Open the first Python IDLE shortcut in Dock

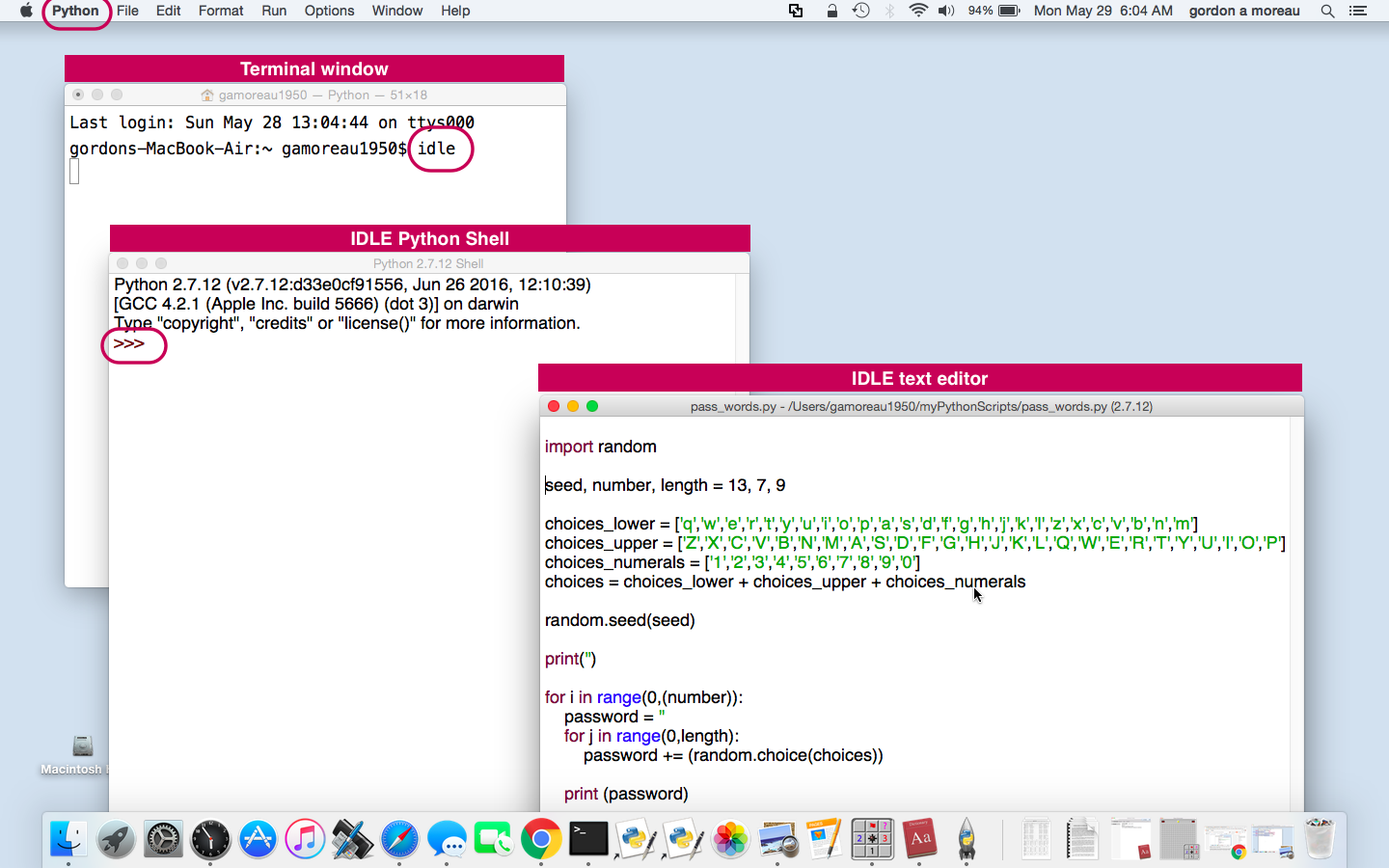pos(636,839)
